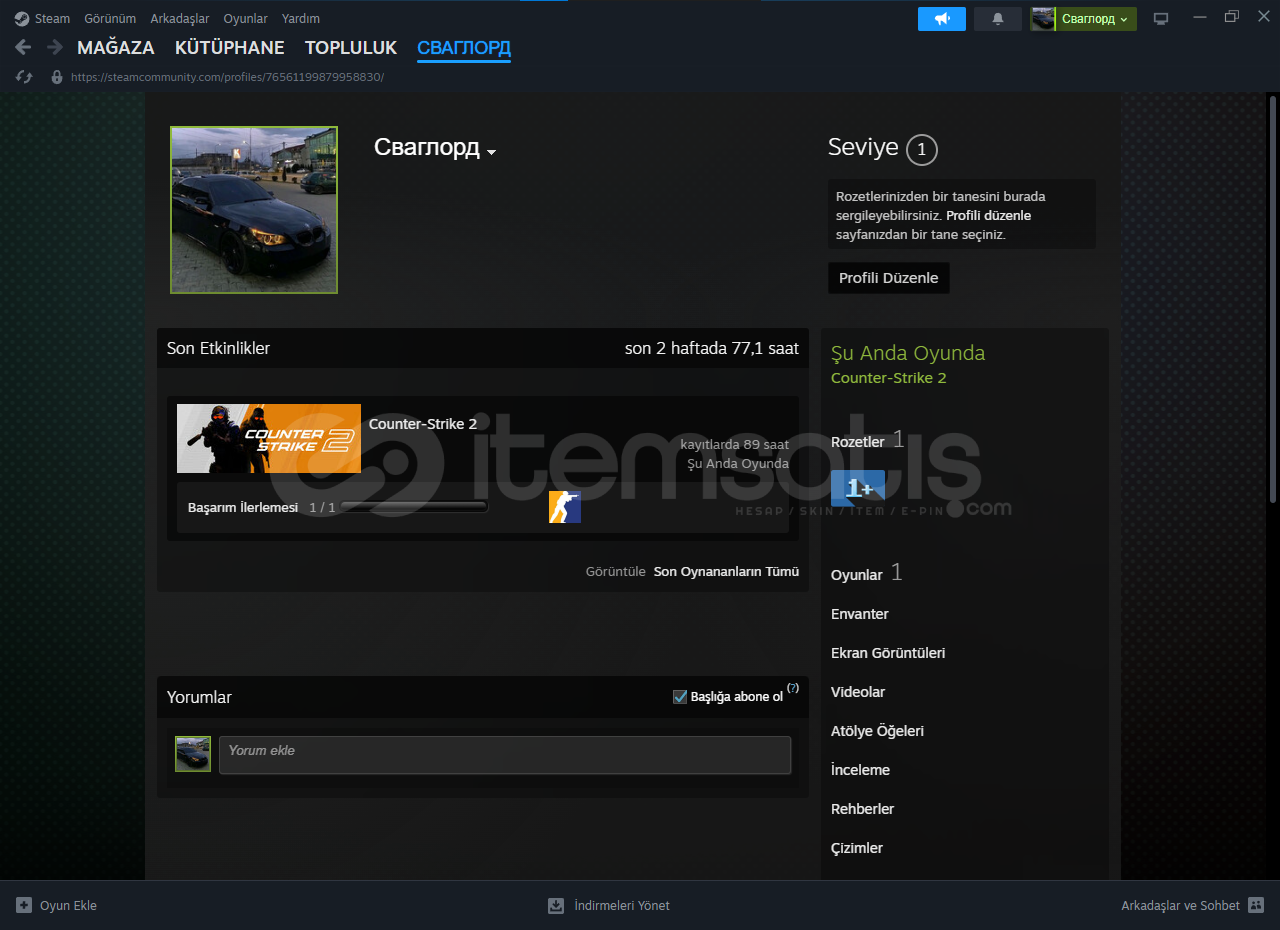Click the Oyun Ekle plus icon

tap(24, 905)
